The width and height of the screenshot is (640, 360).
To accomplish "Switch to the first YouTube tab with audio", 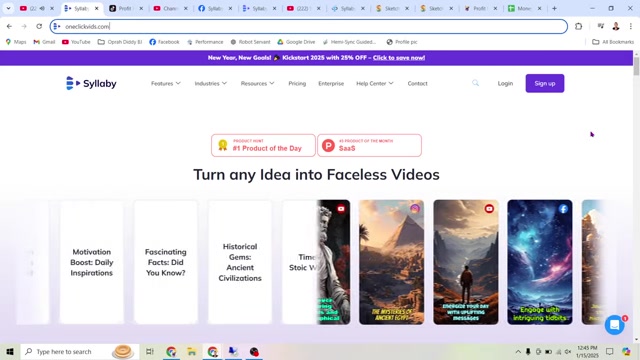I will coord(37,8).
